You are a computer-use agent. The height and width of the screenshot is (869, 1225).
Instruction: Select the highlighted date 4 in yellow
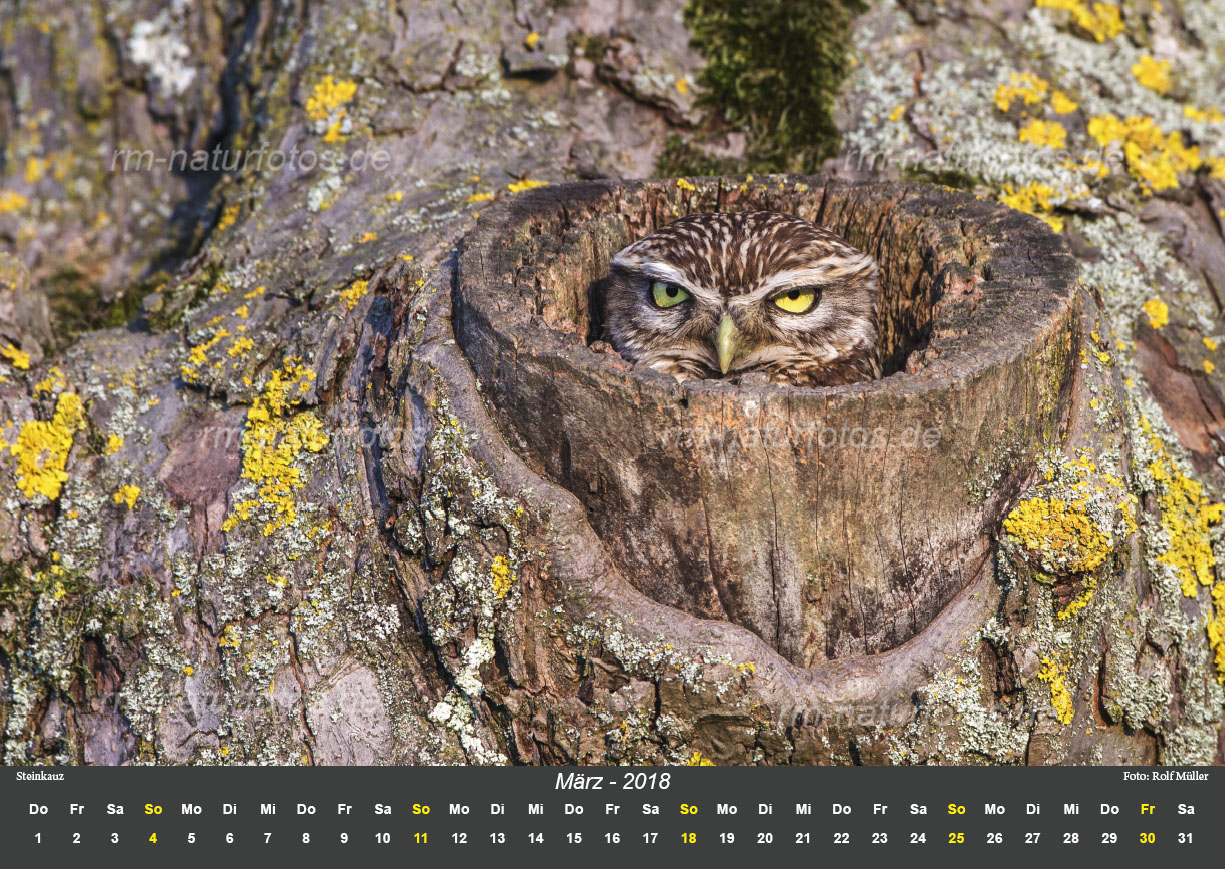point(153,840)
